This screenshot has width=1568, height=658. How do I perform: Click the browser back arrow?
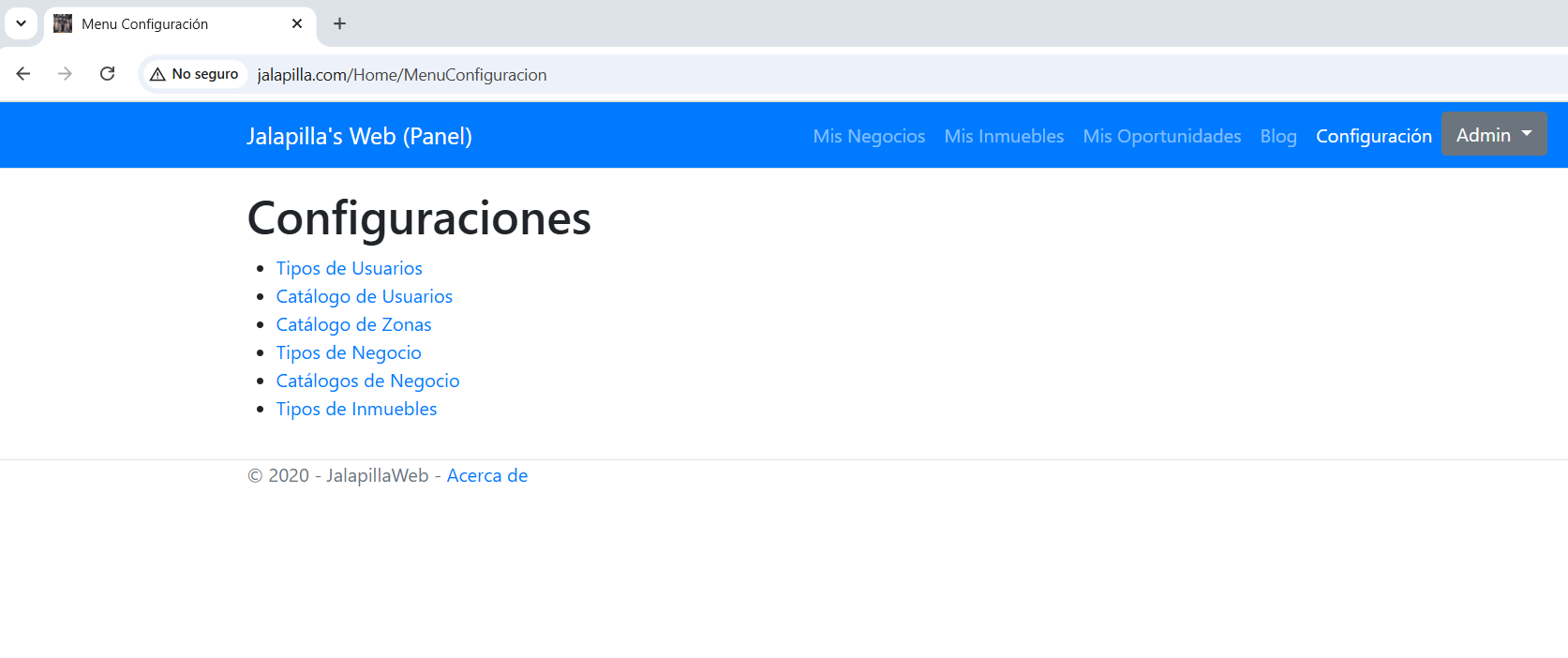coord(23,74)
